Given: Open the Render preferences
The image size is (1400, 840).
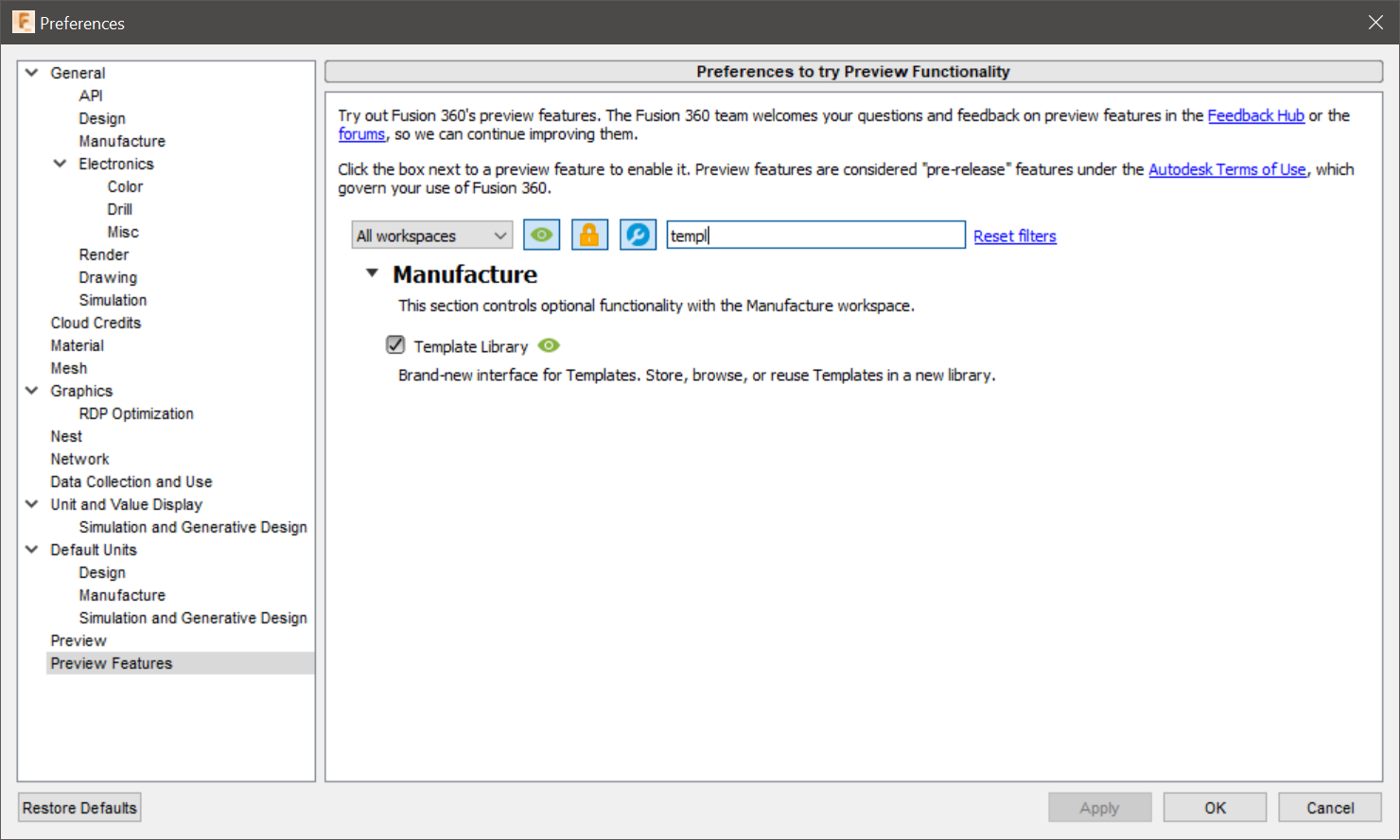Looking at the screenshot, I should (x=104, y=254).
